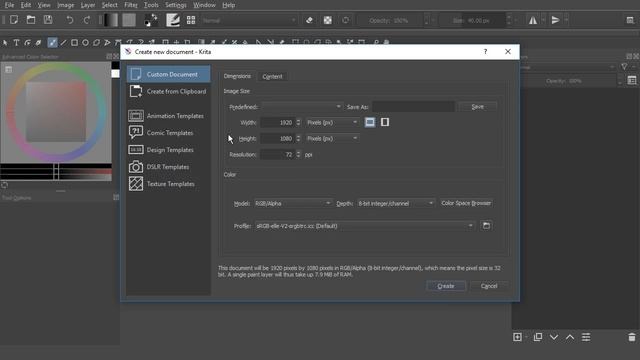Open the workspace chooser icon

pyautogui.click(x=630, y=20)
